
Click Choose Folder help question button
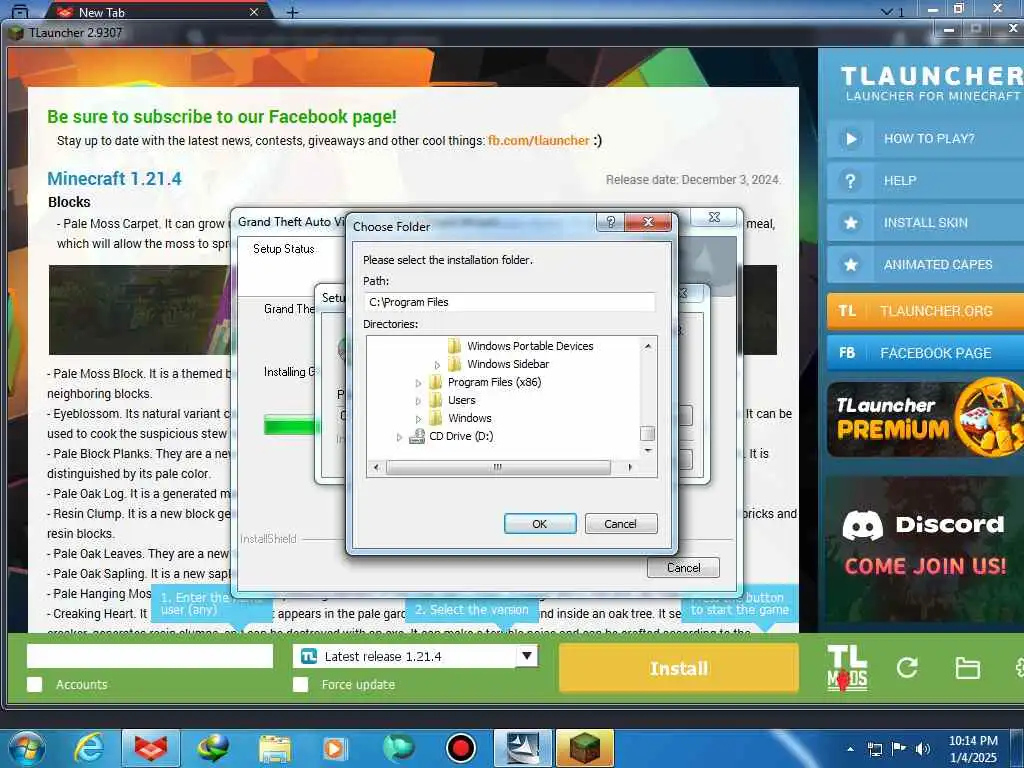pyautogui.click(x=610, y=222)
